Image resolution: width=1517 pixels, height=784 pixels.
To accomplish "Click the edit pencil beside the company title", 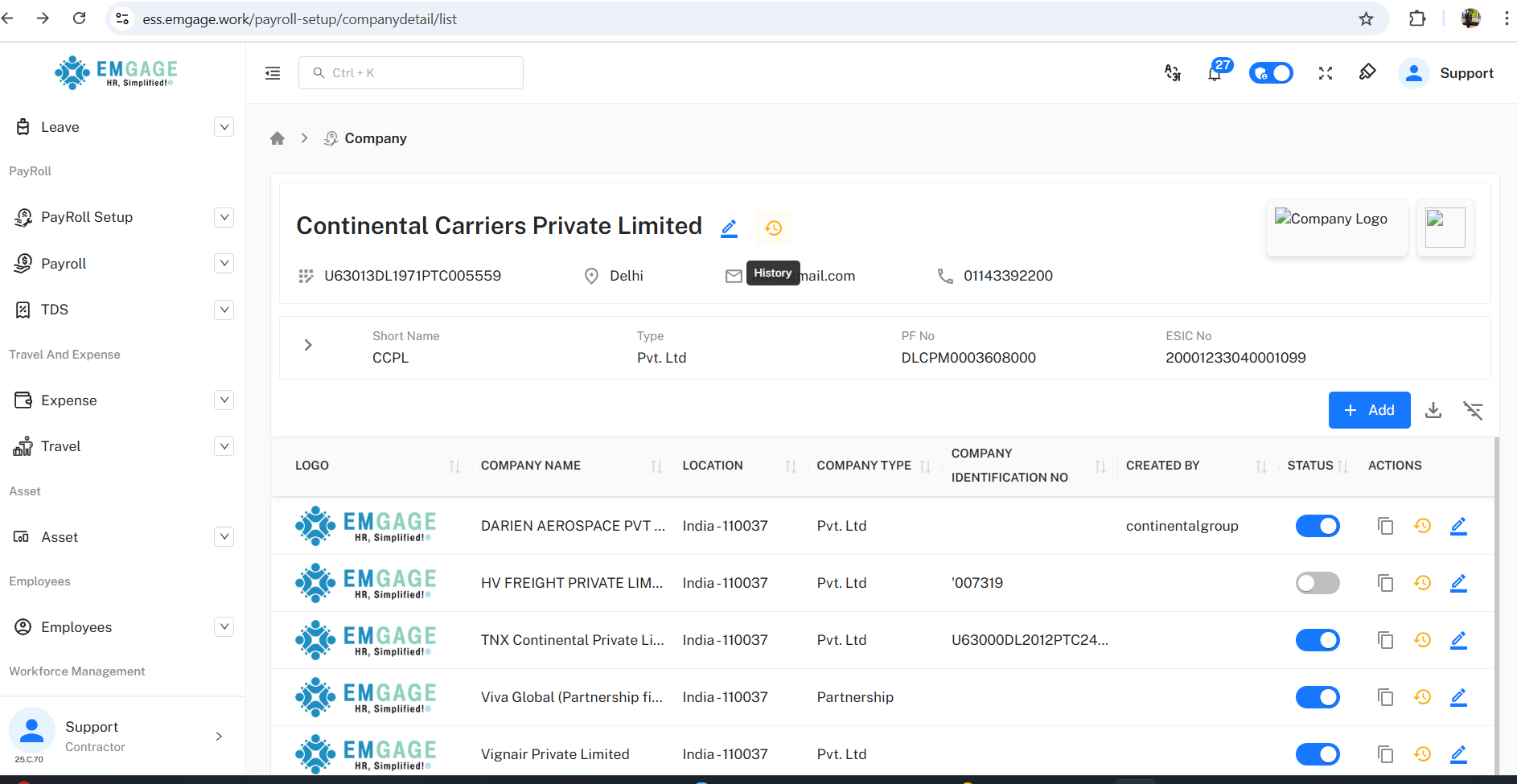I will click(729, 228).
